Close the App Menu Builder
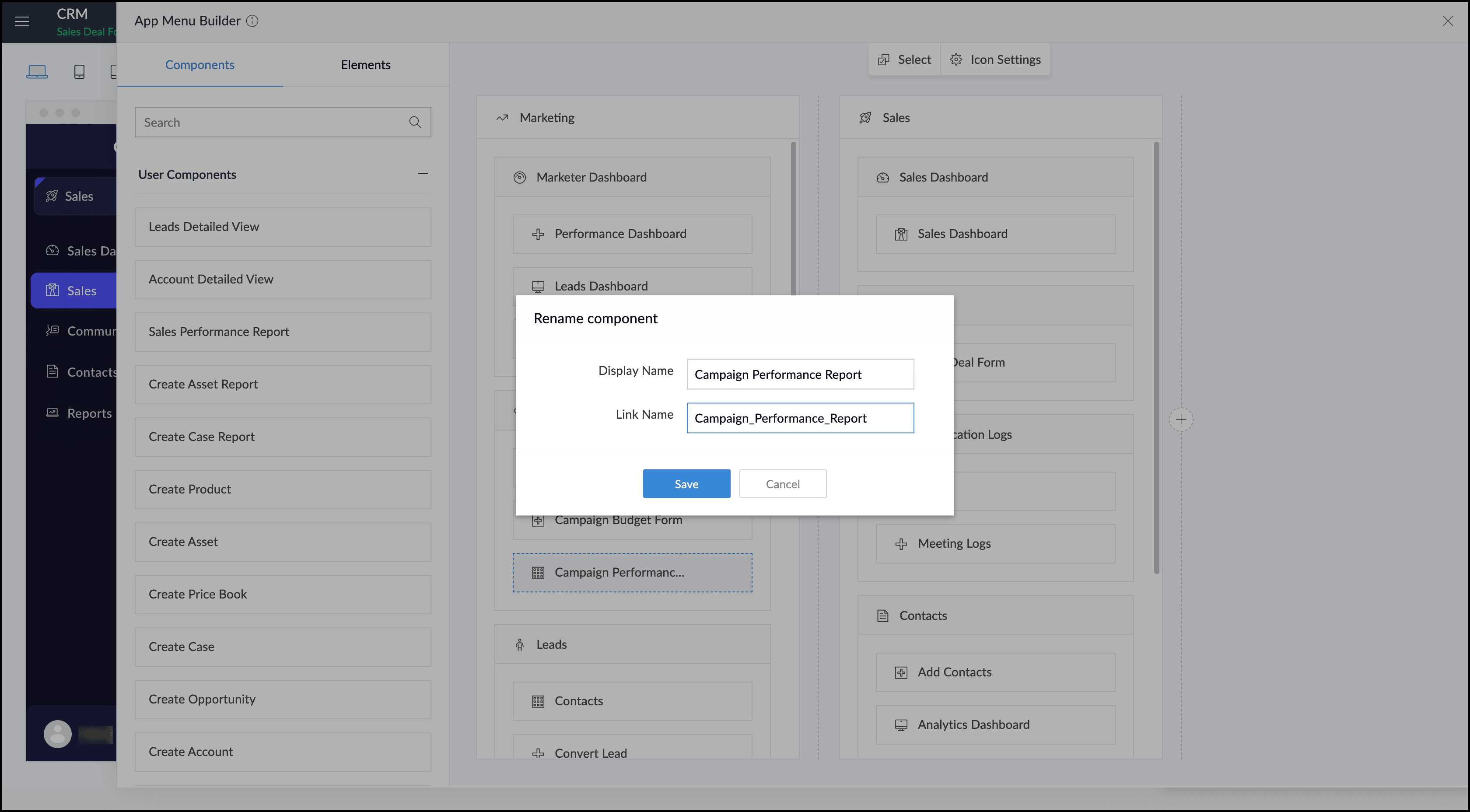Viewport: 1470px width, 812px height. [1447, 21]
